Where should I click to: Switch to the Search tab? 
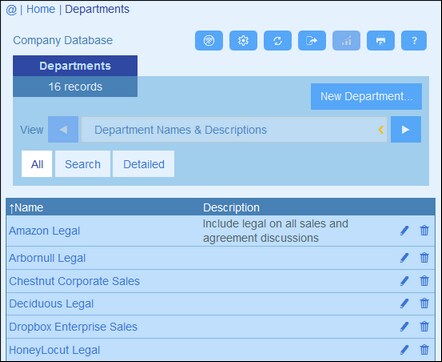coord(82,164)
